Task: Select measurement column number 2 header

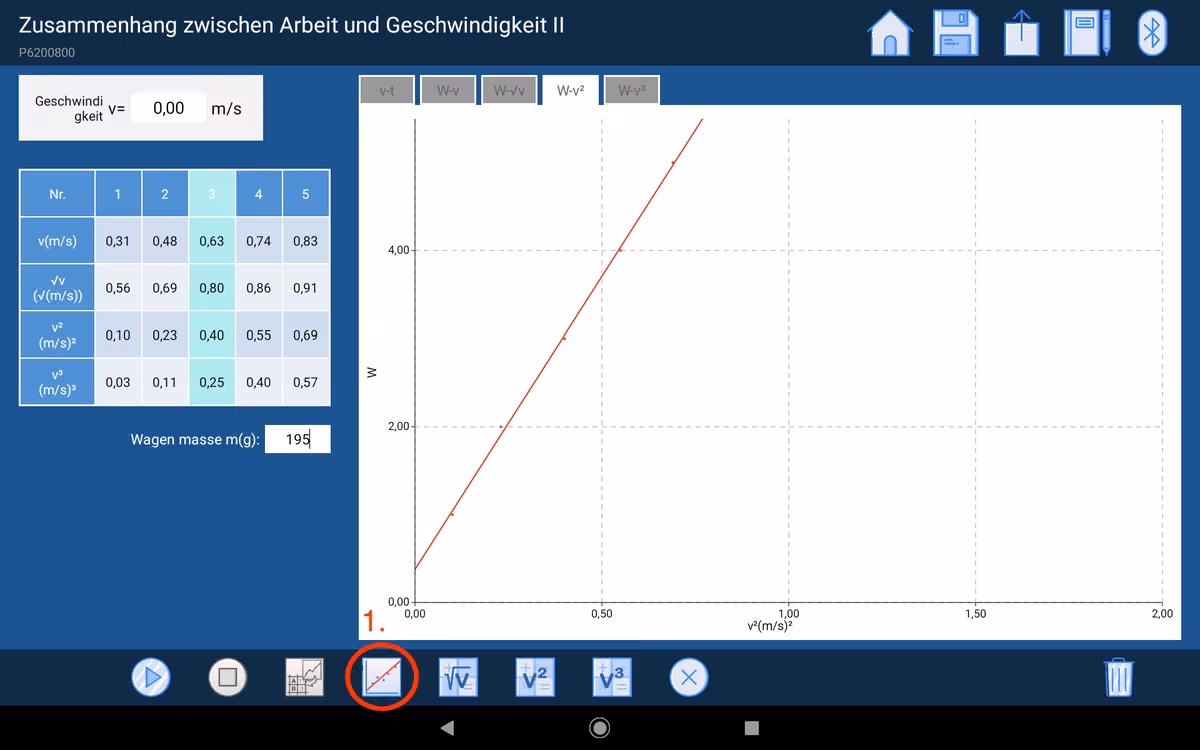Action: [x=165, y=194]
